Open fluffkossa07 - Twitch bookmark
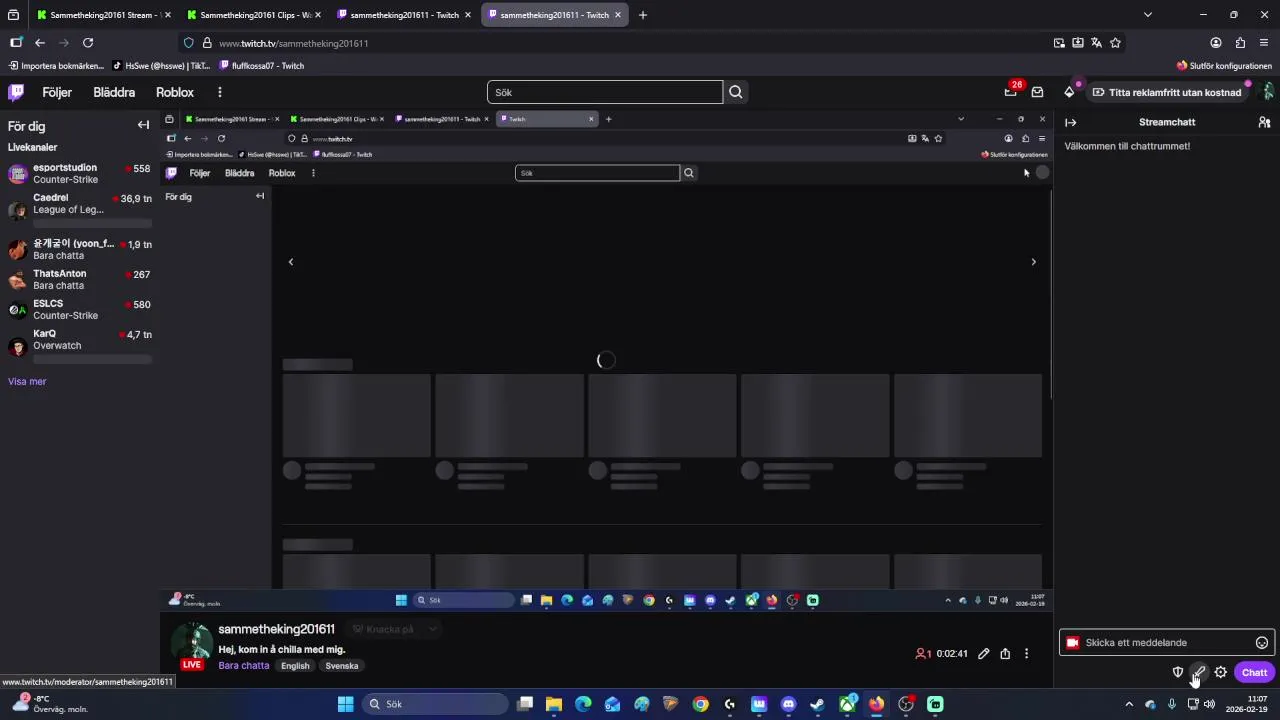This screenshot has width=1280, height=720. coord(262,66)
